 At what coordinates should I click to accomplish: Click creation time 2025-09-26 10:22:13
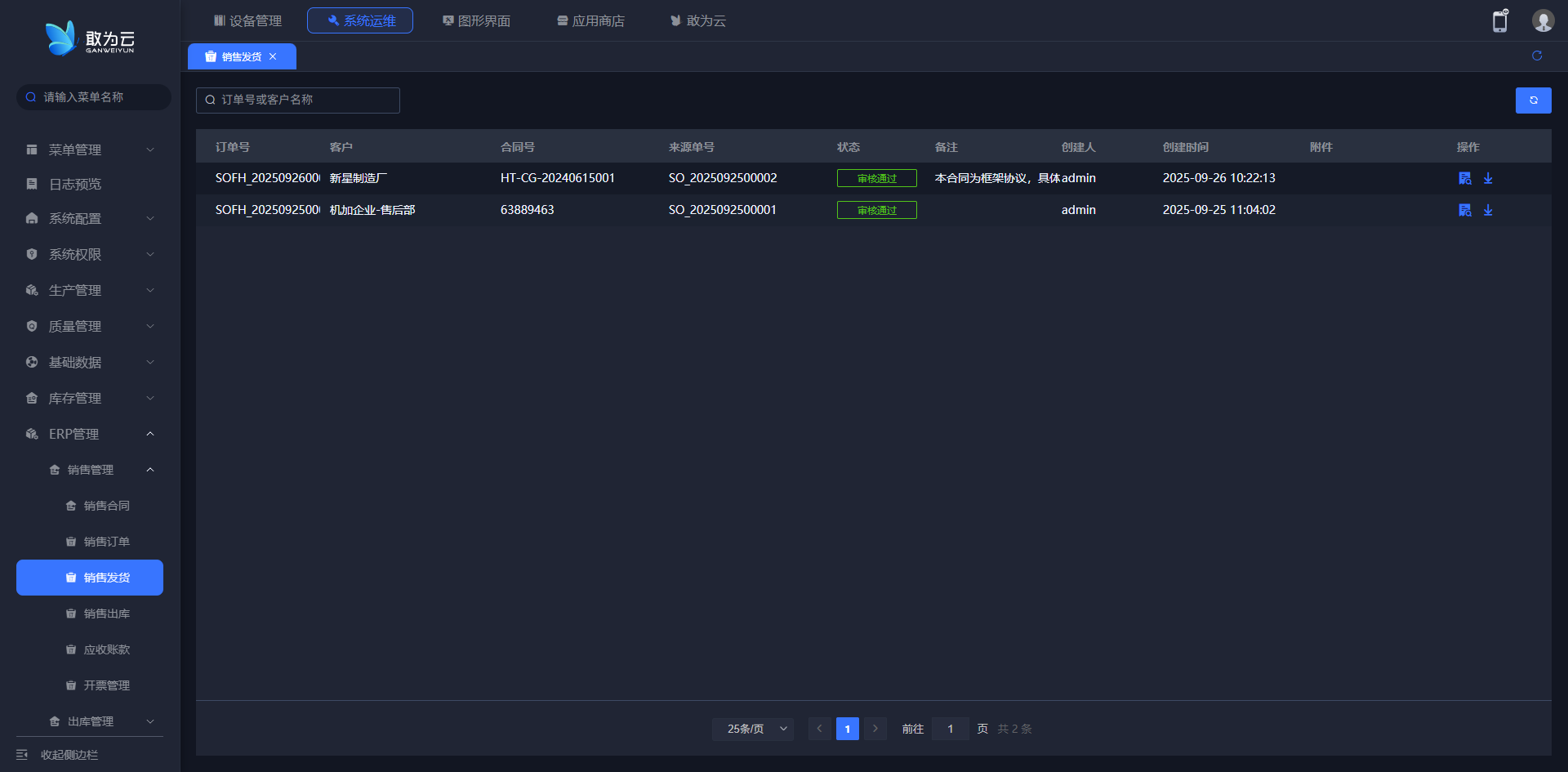click(x=1219, y=178)
